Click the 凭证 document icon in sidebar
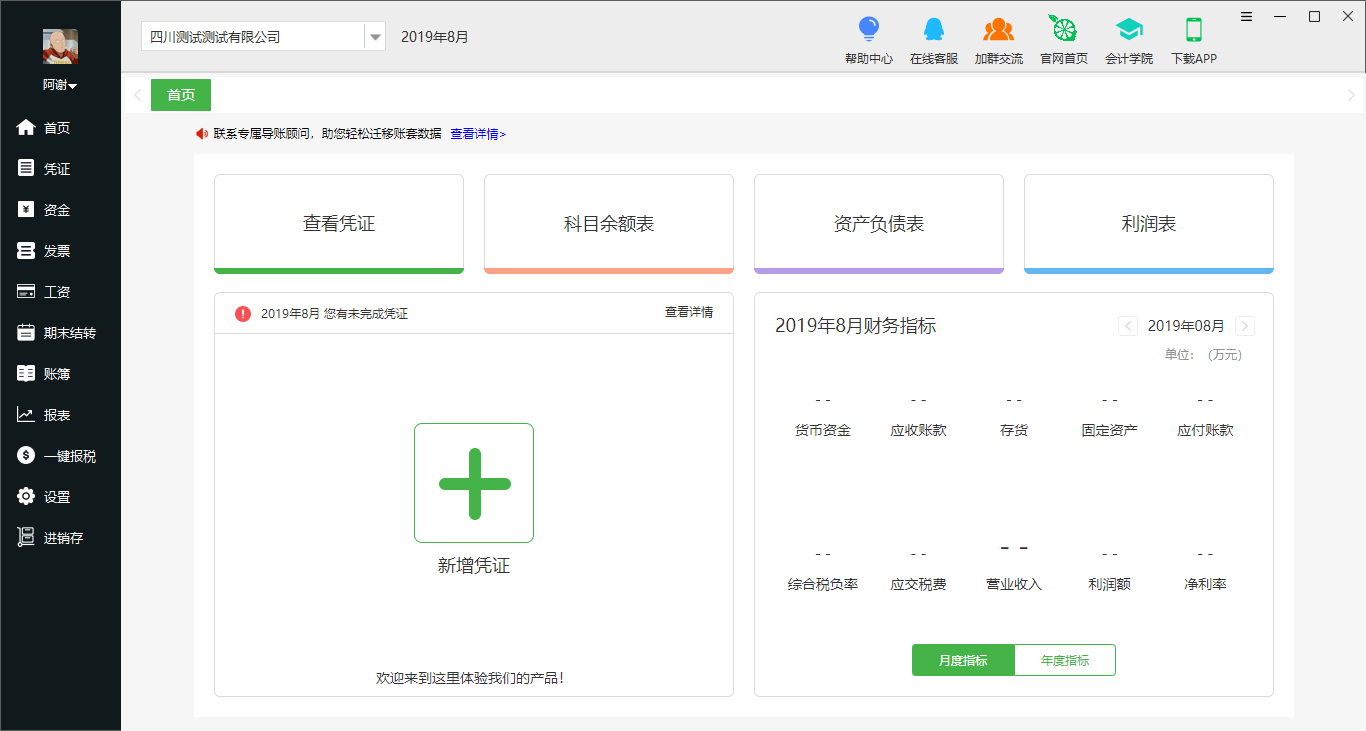The width and height of the screenshot is (1366, 731). click(x=26, y=168)
